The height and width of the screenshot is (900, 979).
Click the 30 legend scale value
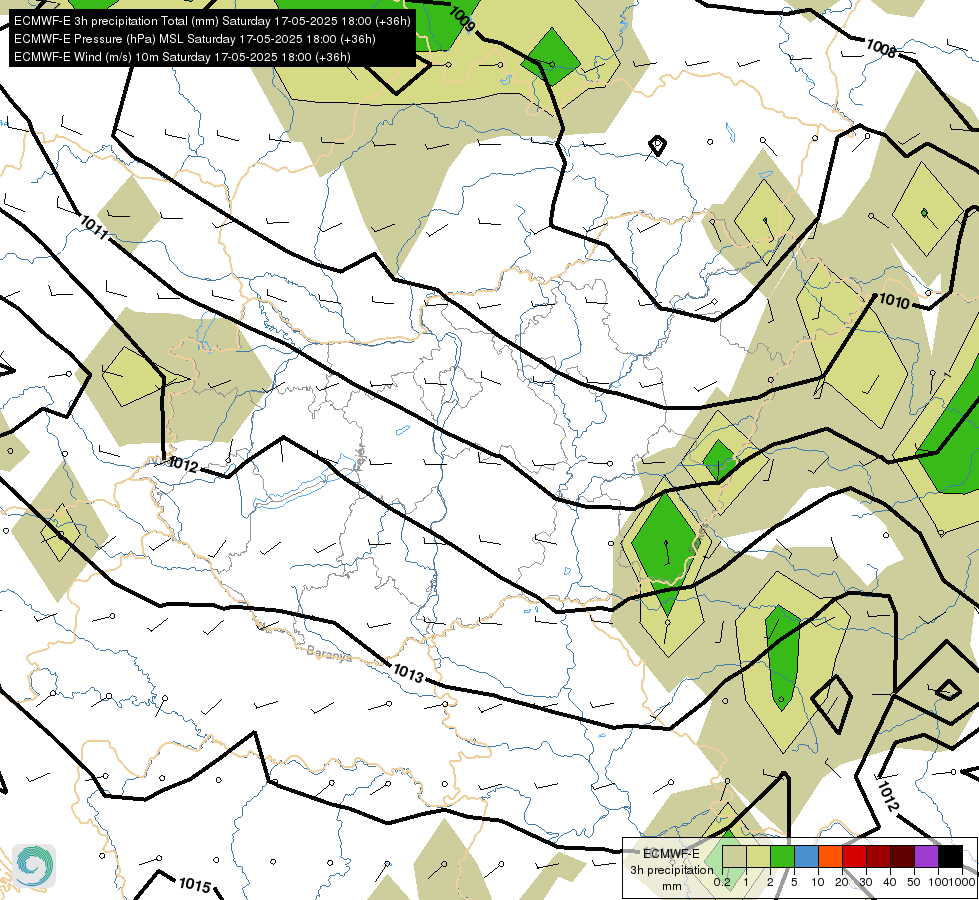866,882
